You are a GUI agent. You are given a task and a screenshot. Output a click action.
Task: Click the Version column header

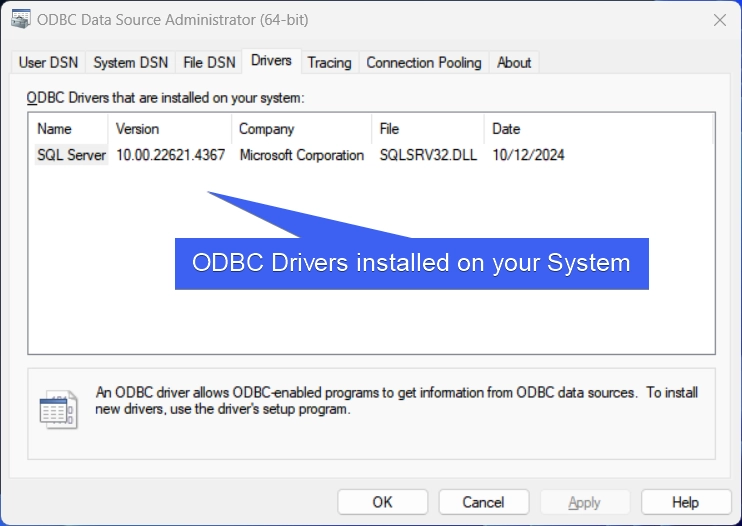170,129
